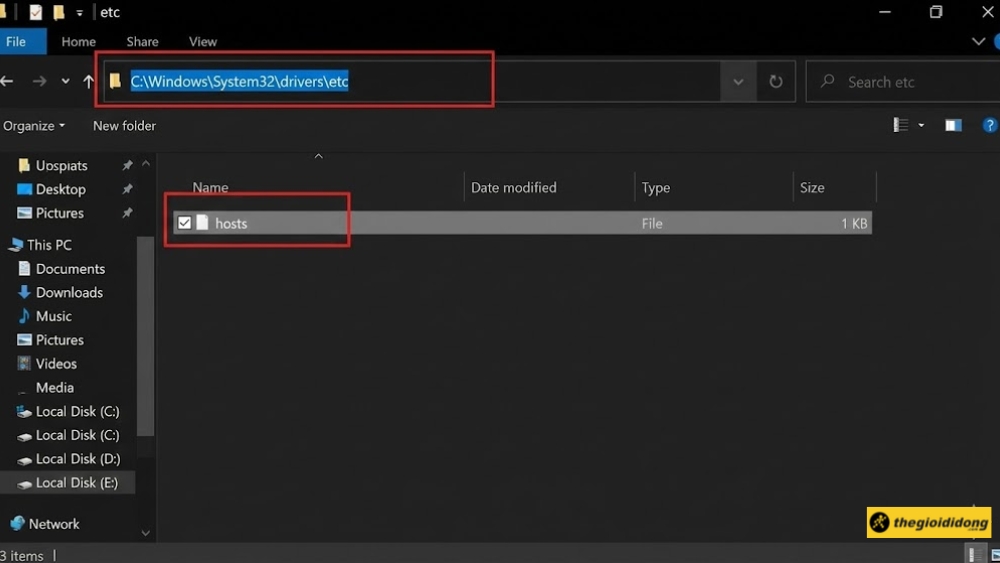Open Local Disk (E:) drive
Image resolution: width=1000 pixels, height=563 pixels.
click(x=77, y=483)
